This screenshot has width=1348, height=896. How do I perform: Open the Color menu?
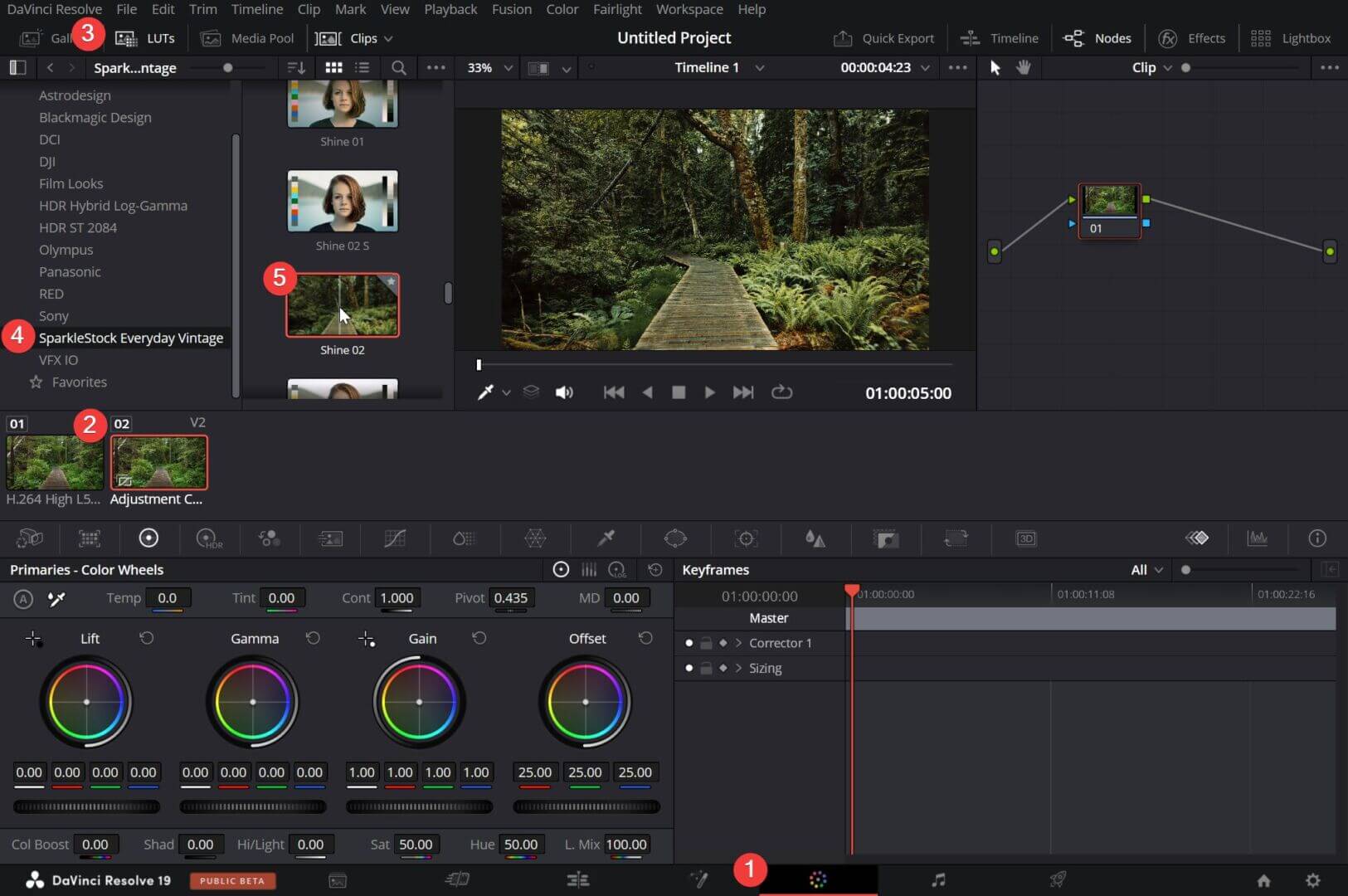(x=562, y=9)
